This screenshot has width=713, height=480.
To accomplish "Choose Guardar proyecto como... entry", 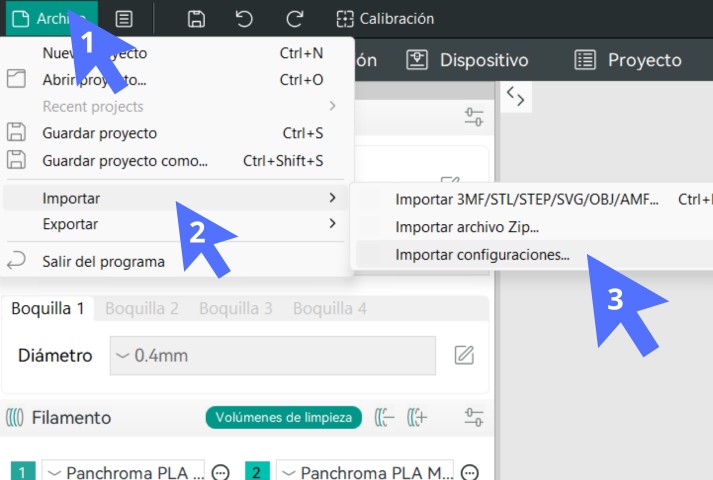I will click(176, 160).
